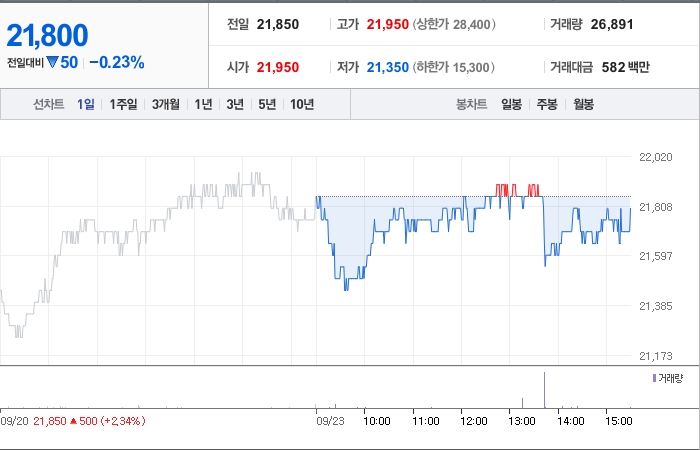Viewport: 700px width, 450px height.
Task: Click the tallest volume bar near 13:30
Action: [x=545, y=390]
